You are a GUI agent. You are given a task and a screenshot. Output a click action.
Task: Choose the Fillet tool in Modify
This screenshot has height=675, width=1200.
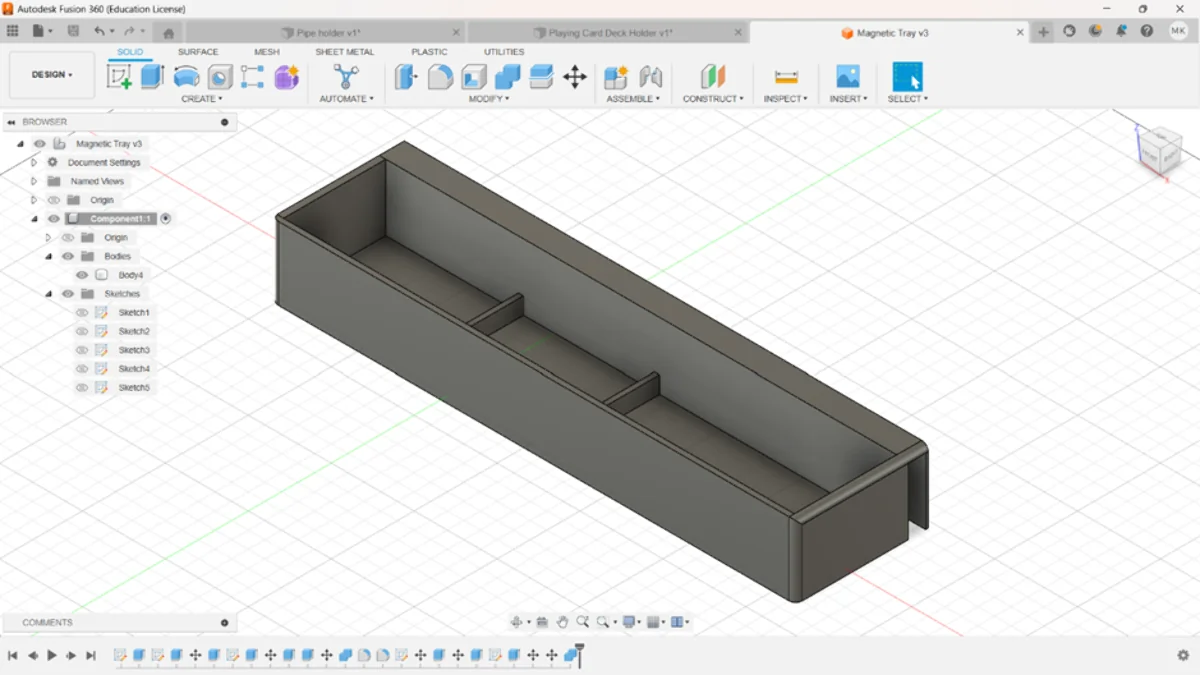(x=440, y=77)
